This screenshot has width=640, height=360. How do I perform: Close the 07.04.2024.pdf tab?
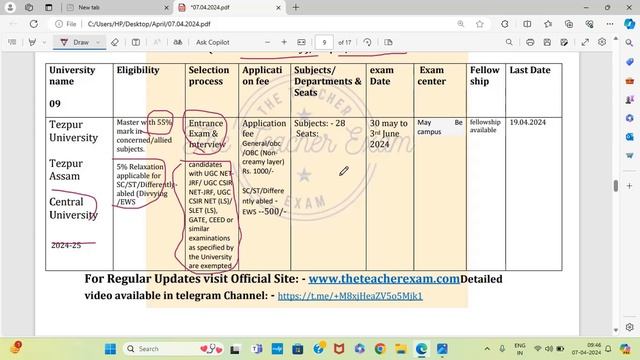(278, 8)
